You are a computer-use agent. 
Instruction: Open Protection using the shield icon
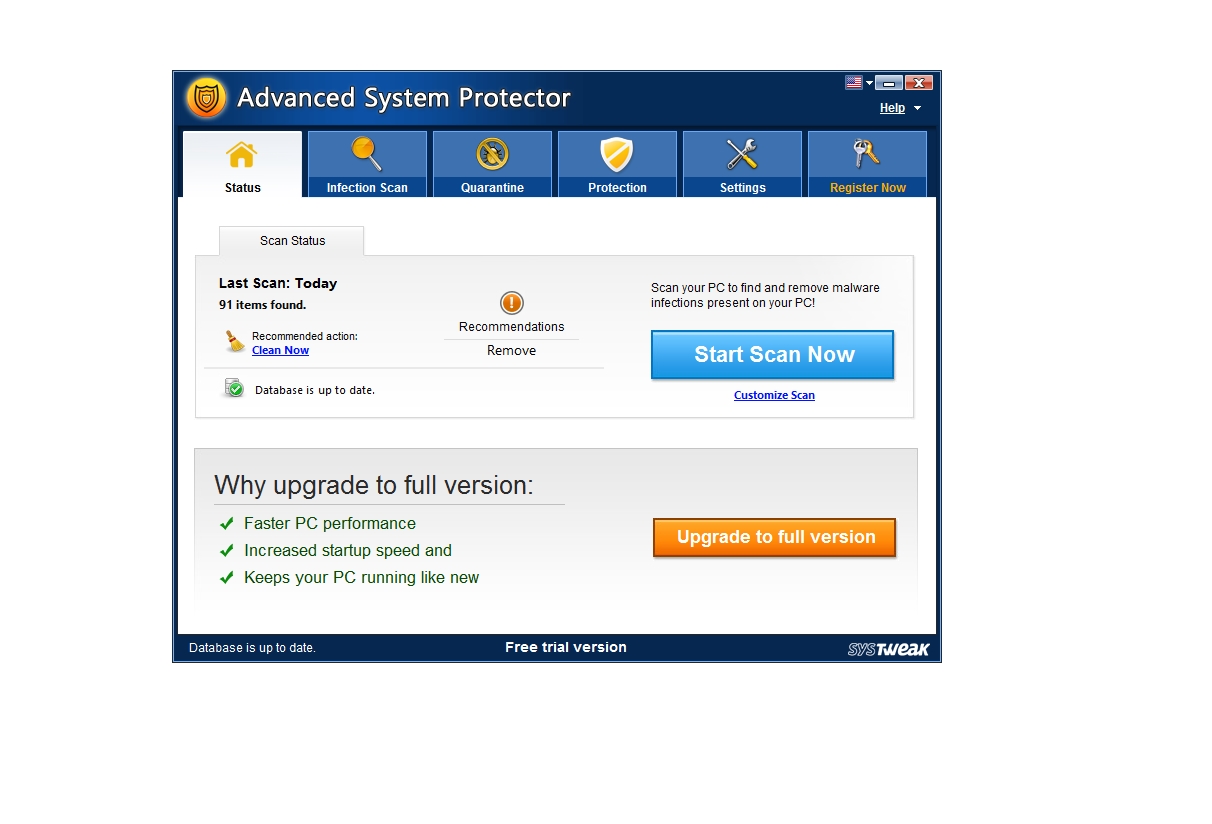pyautogui.click(x=617, y=155)
